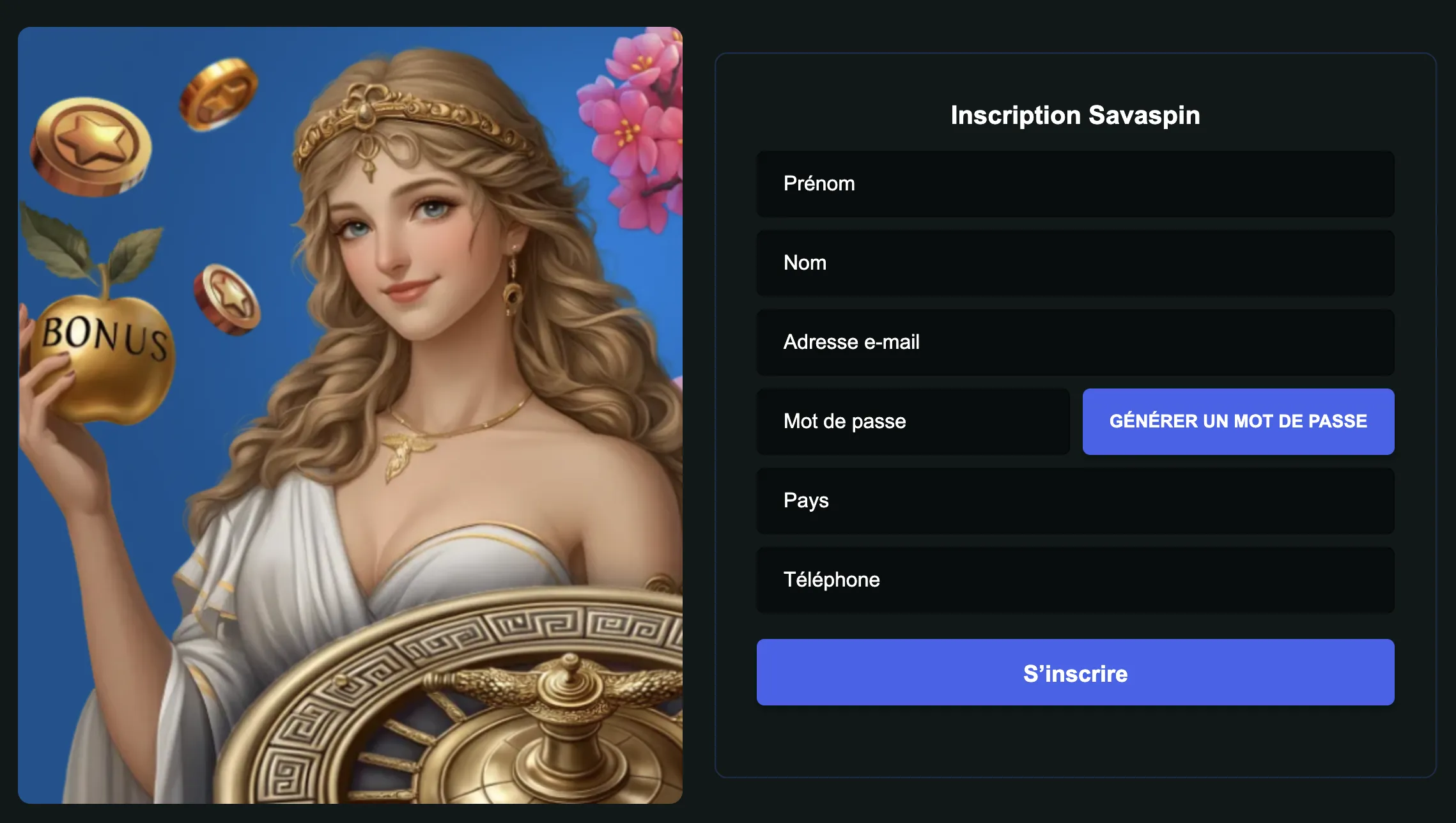Click the small tilted gold coin
This screenshot has height=823, width=1456.
click(x=219, y=93)
